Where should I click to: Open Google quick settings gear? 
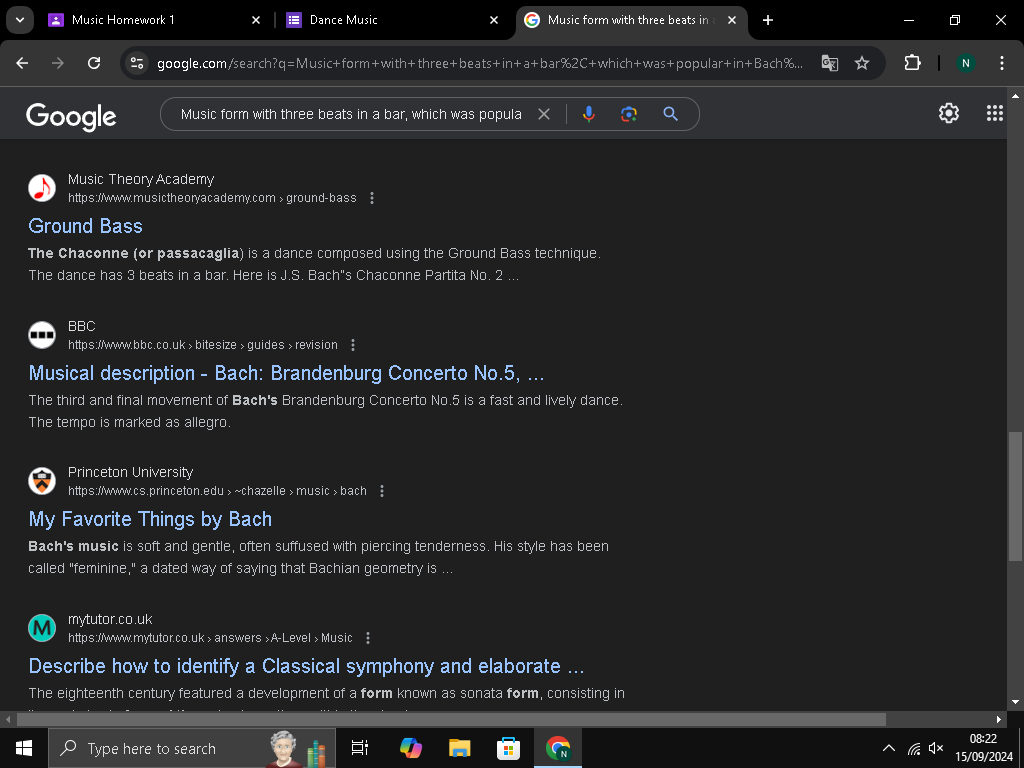click(x=949, y=113)
